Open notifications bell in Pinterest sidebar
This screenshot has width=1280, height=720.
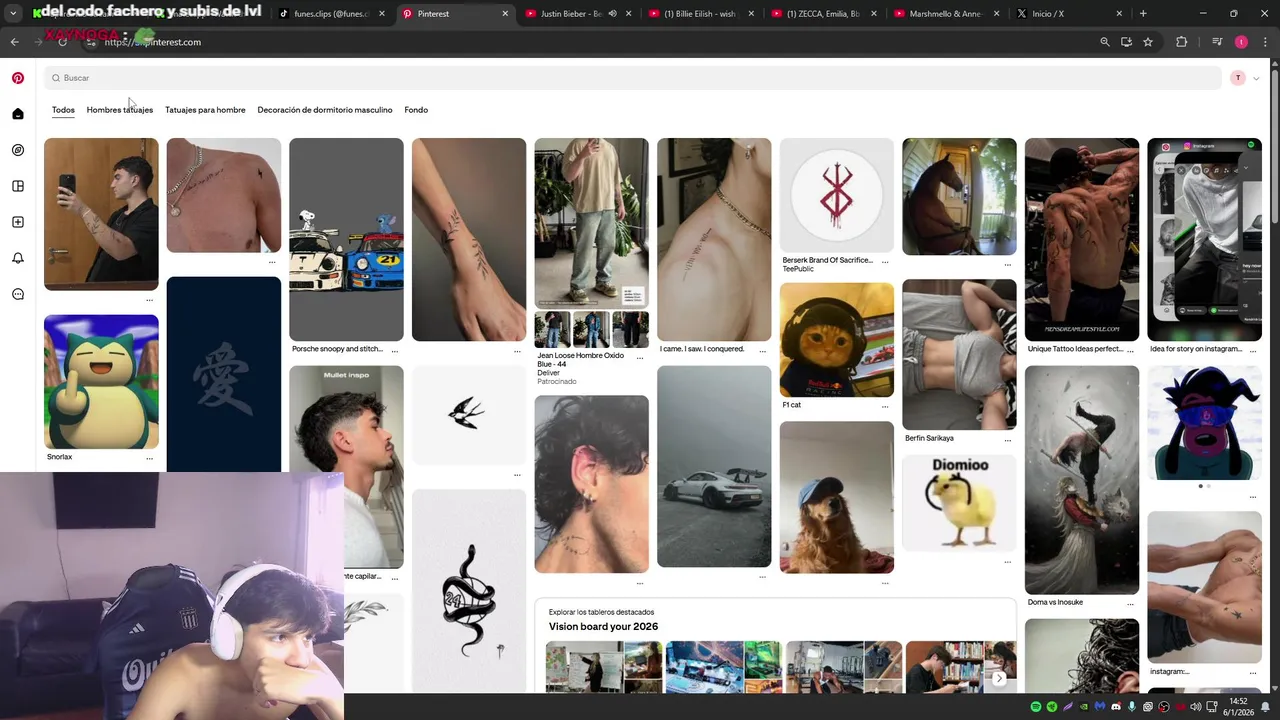[x=18, y=258]
